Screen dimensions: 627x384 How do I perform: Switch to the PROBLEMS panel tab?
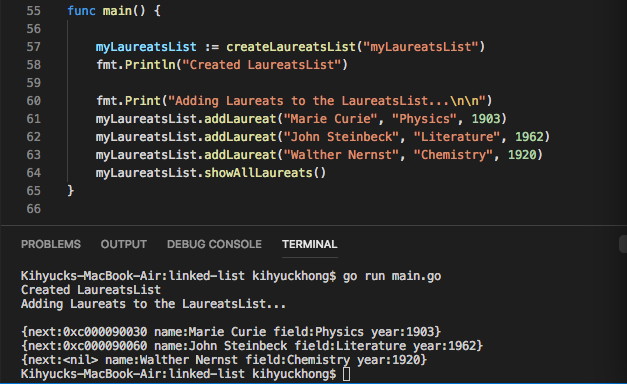[x=51, y=244]
